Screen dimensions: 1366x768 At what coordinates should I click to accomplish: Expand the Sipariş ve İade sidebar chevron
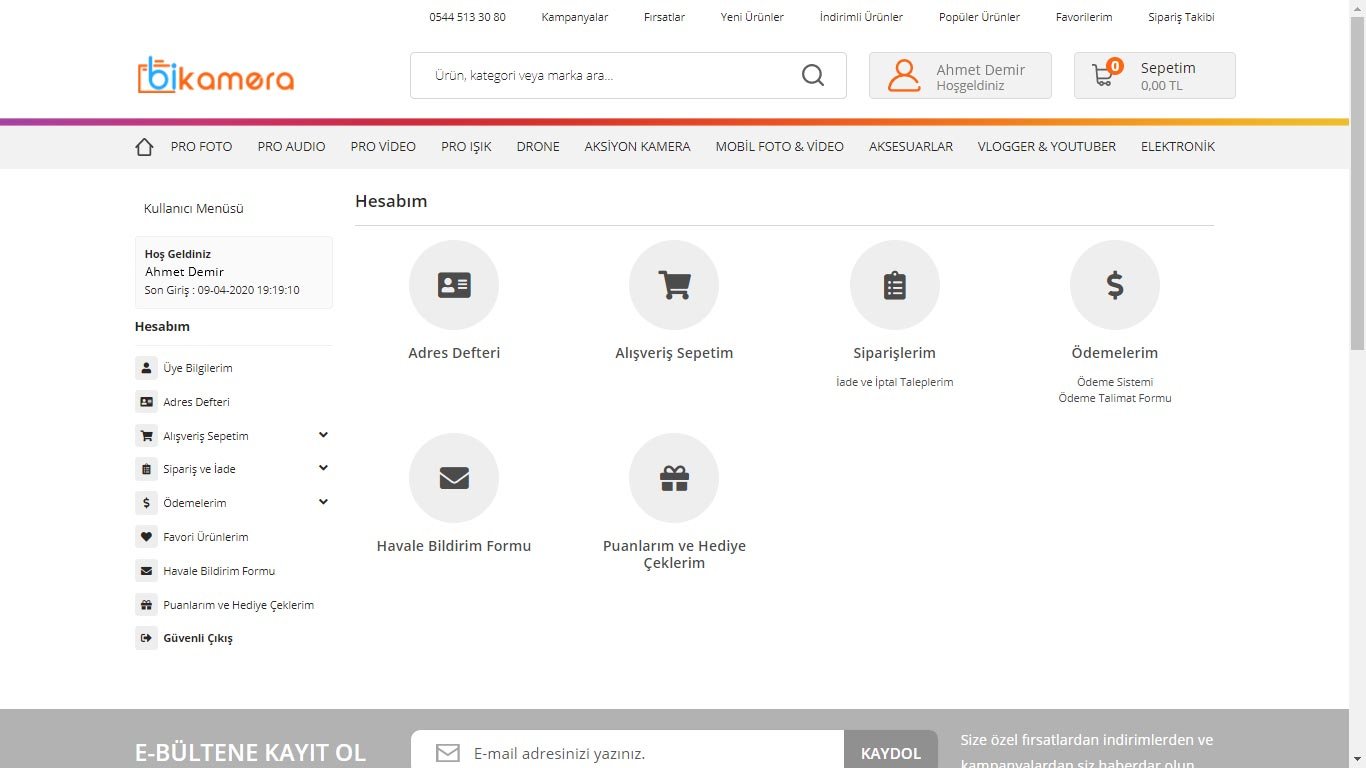(323, 468)
